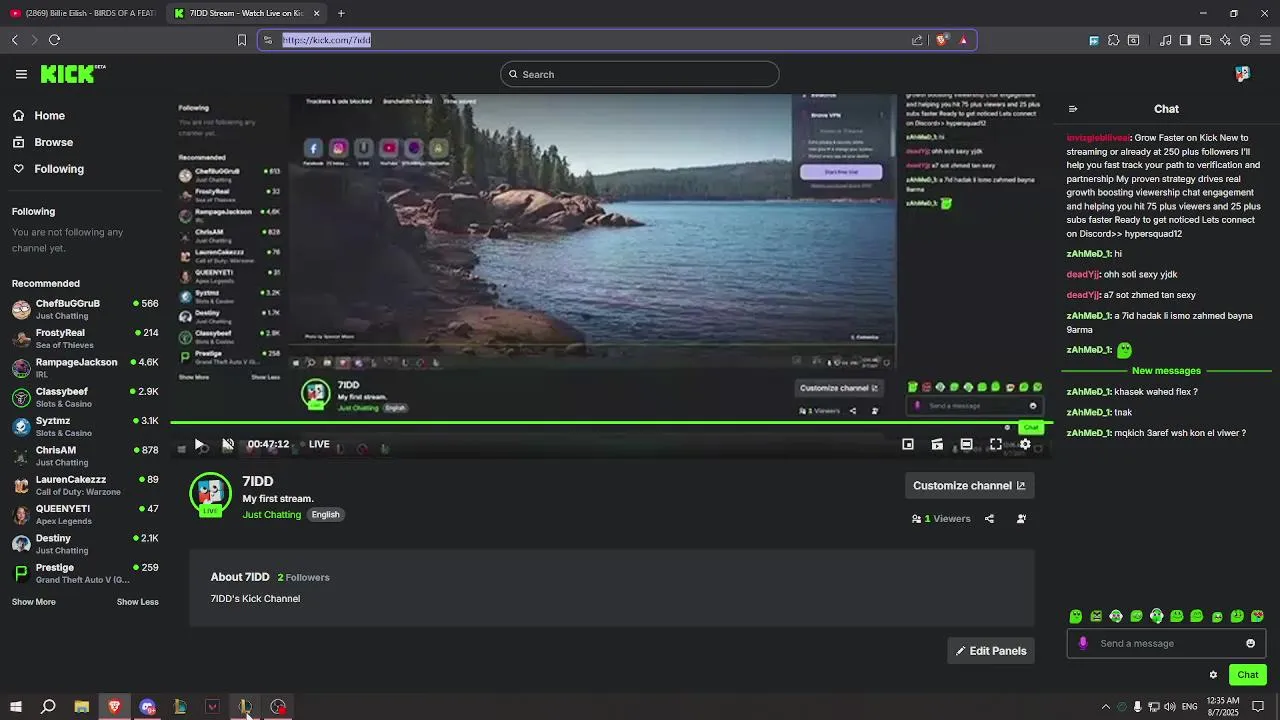Insert the heart-eyes Kick emote
Viewport: 1280px width, 720px height.
[1257, 616]
